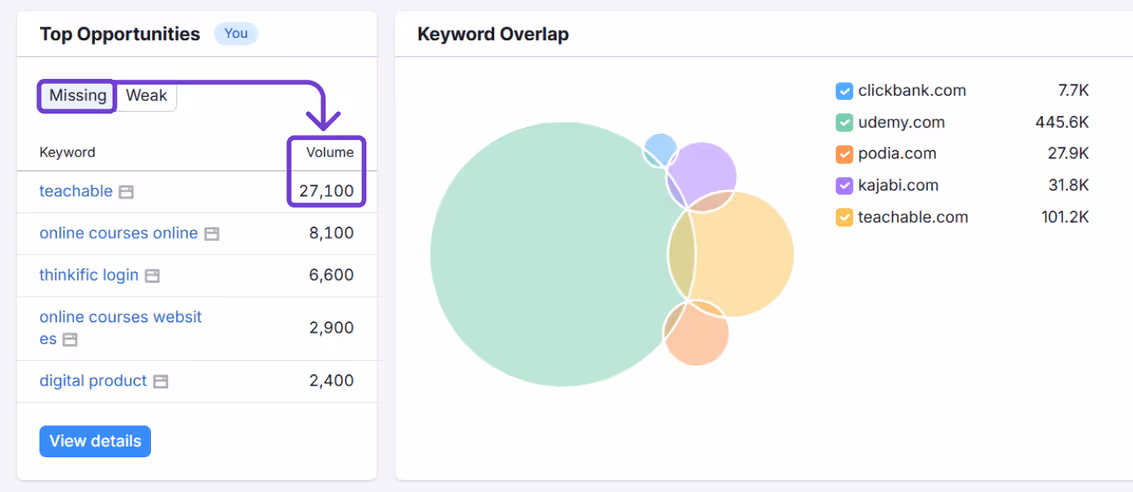1133x492 pixels.
Task: Open SERP icon next to online courses online
Action: (x=212, y=234)
